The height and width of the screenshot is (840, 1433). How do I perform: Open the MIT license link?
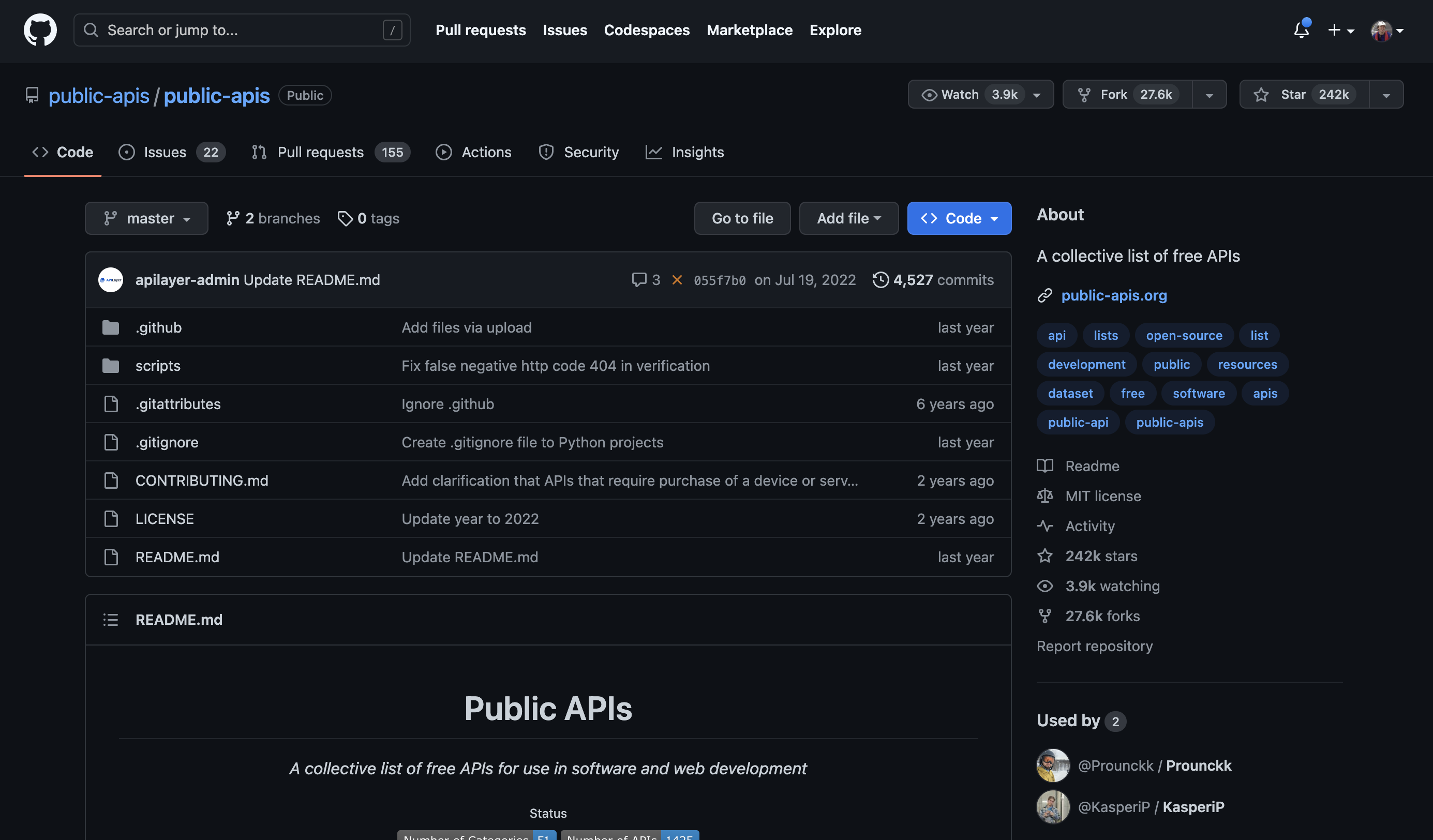(x=1088, y=496)
